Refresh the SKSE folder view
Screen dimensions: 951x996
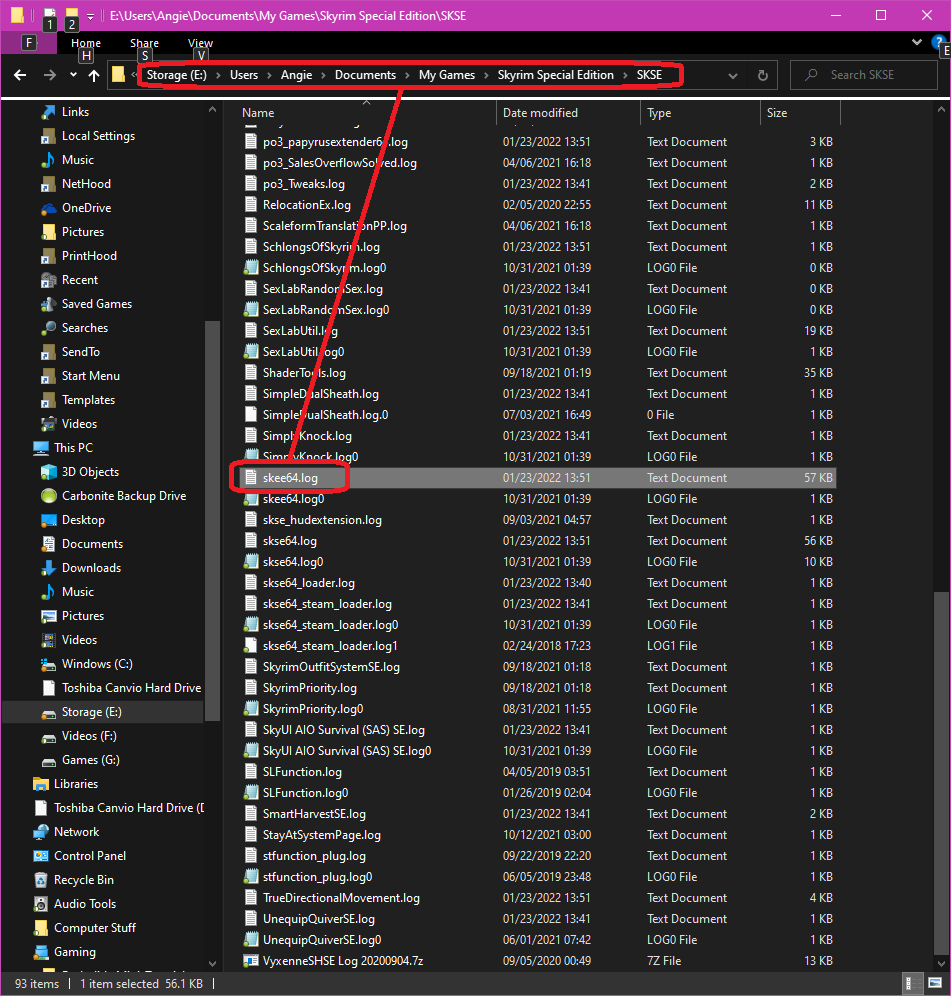[762, 75]
